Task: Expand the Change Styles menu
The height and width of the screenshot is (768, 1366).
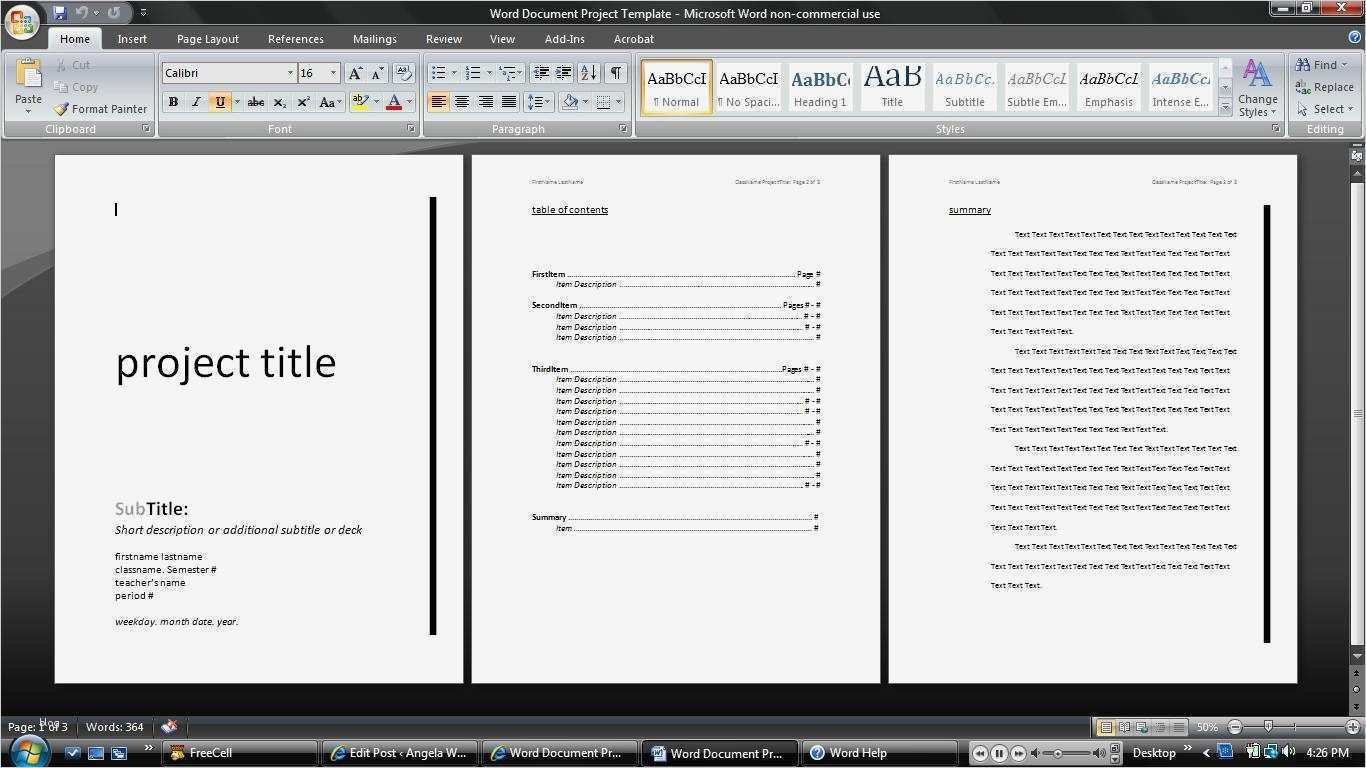Action: pyautogui.click(x=1257, y=95)
